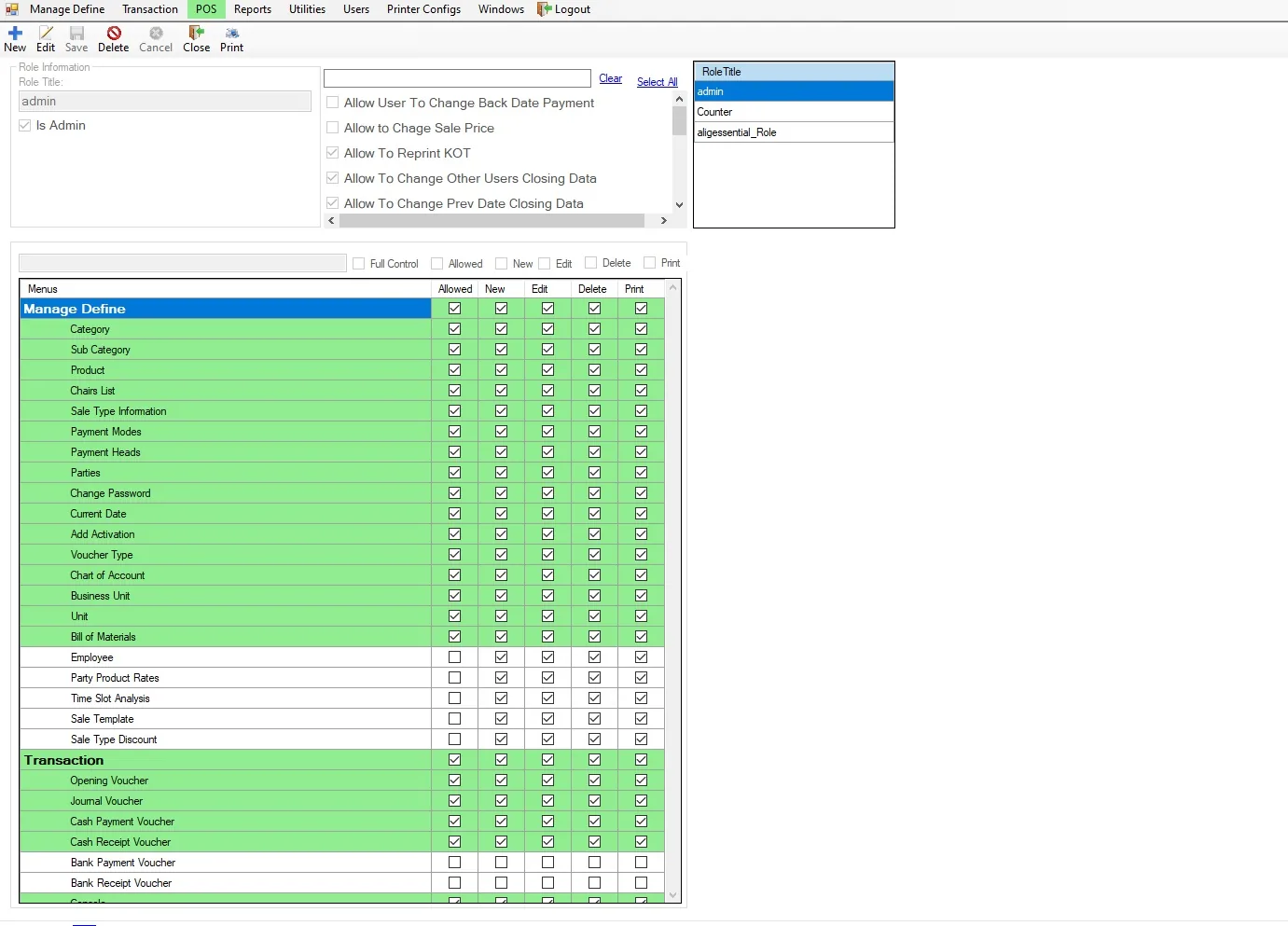Toggle the Is Admin checkbox
This screenshot has height=926, width=1288.
point(25,125)
